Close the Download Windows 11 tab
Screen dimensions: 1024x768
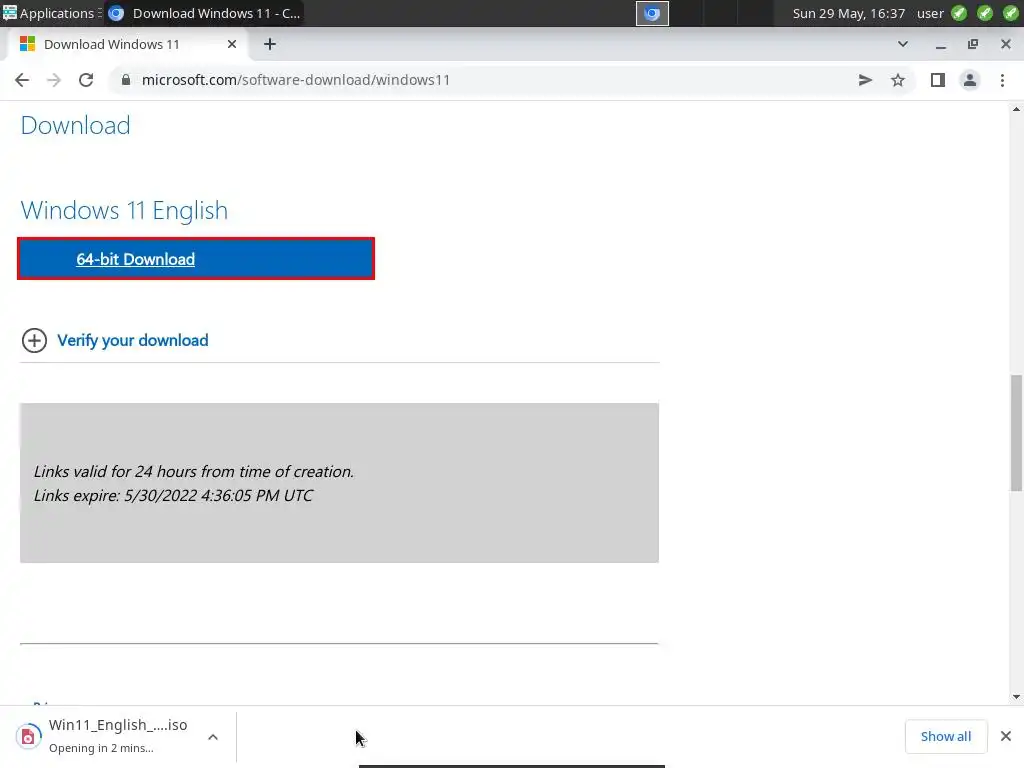point(232,44)
